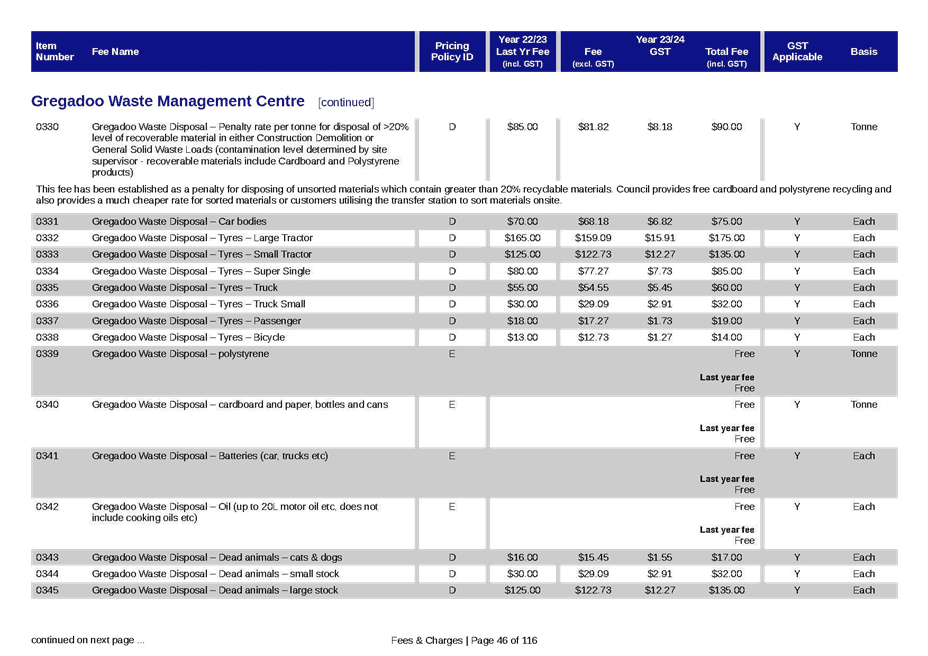Click the $19.00 total fee for passenger tyres
Image resolution: width=928 pixels, height=656 pixels.
pos(727,321)
